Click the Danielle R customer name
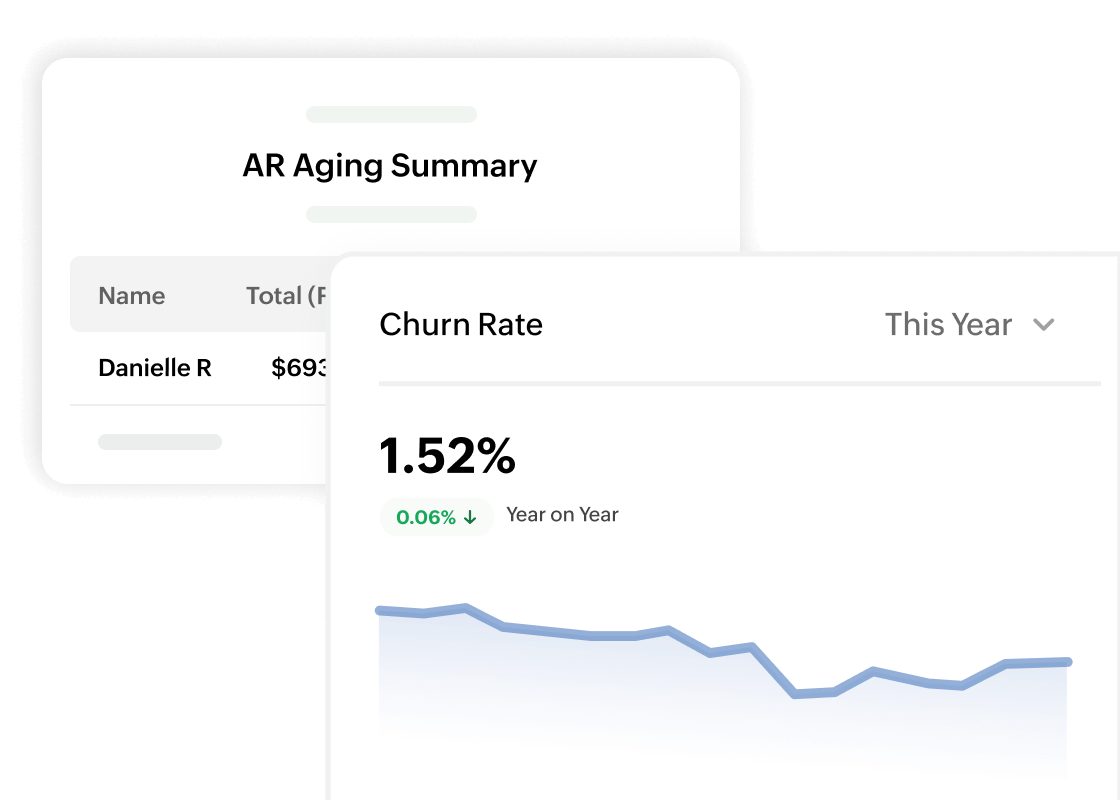The image size is (1120, 800). click(x=155, y=368)
